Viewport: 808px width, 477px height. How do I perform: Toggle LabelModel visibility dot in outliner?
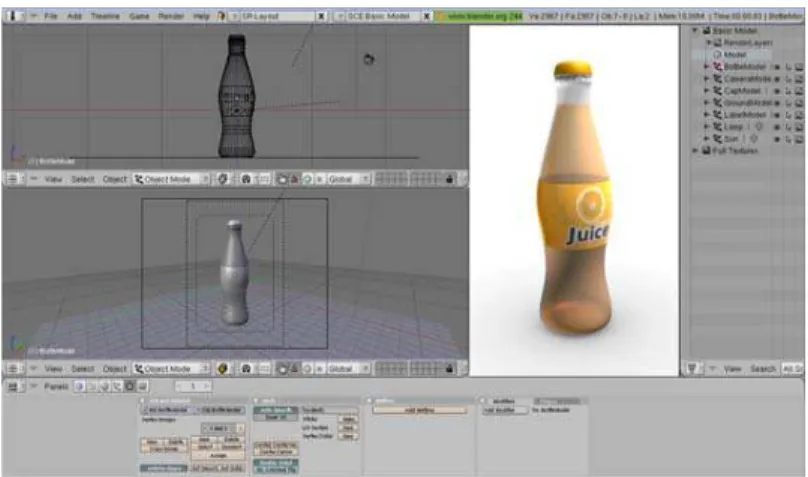(778, 115)
